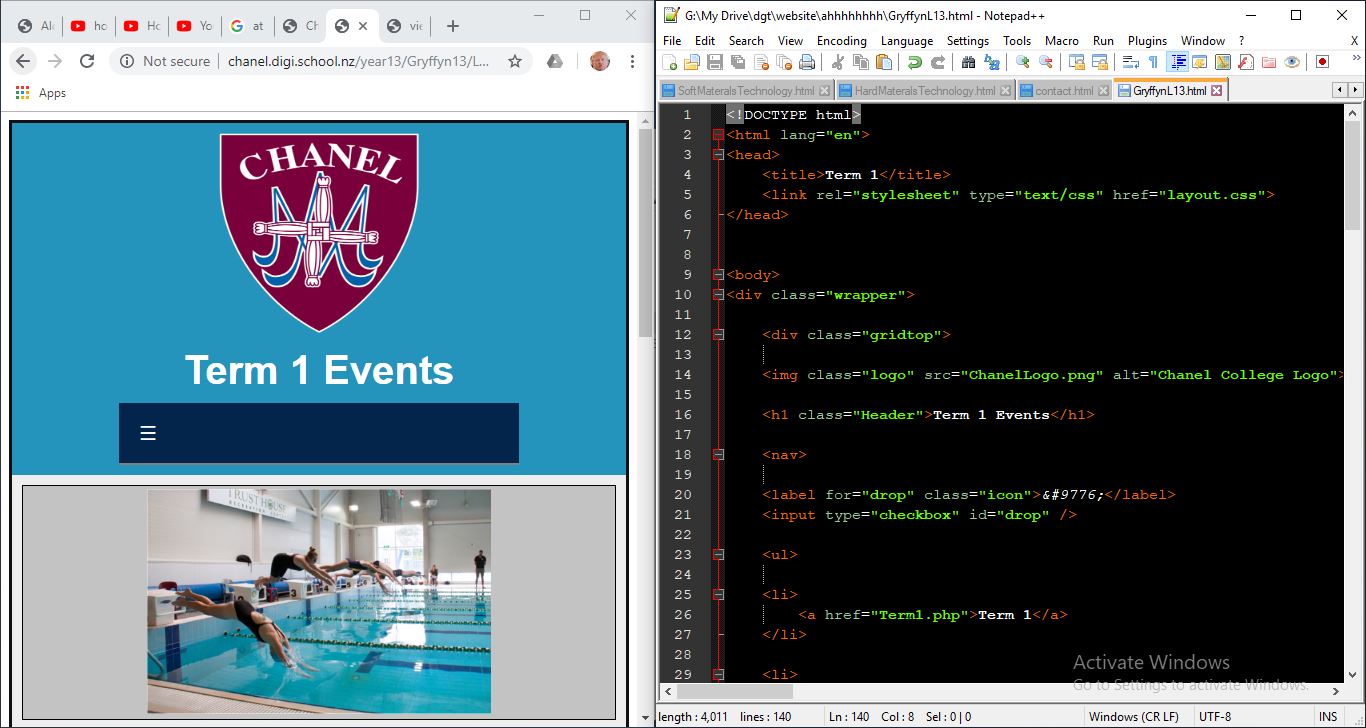Click the Zoom In magnifier icon

(1022, 62)
